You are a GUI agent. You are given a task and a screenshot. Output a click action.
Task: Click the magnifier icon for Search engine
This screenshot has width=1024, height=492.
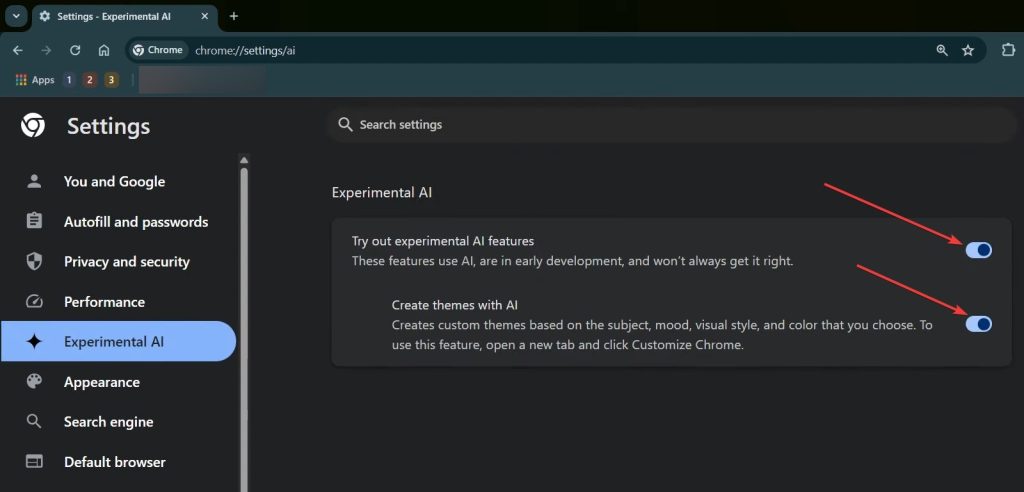34,421
